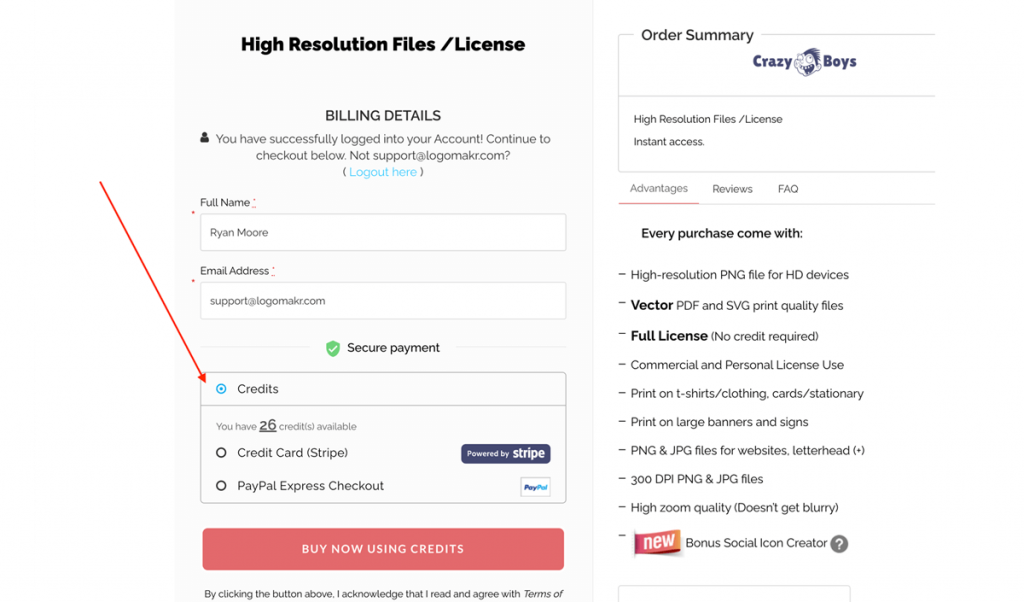1024x602 pixels.
Task: Click the Powered by Stripe badge
Action: tap(505, 454)
